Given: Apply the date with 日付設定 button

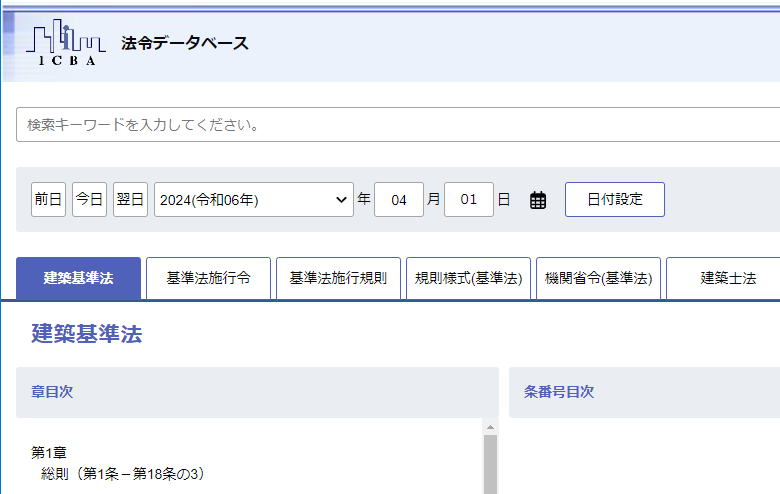Looking at the screenshot, I should (x=615, y=199).
